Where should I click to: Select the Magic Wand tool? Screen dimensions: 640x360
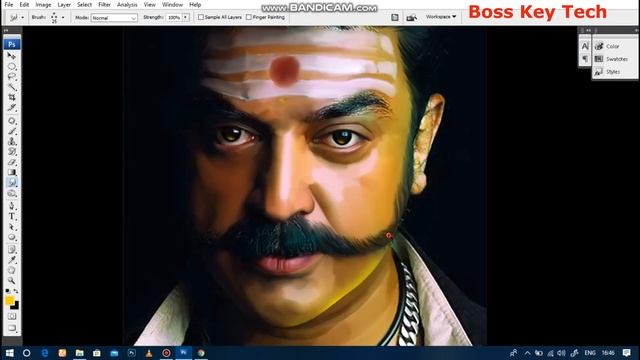(x=12, y=87)
